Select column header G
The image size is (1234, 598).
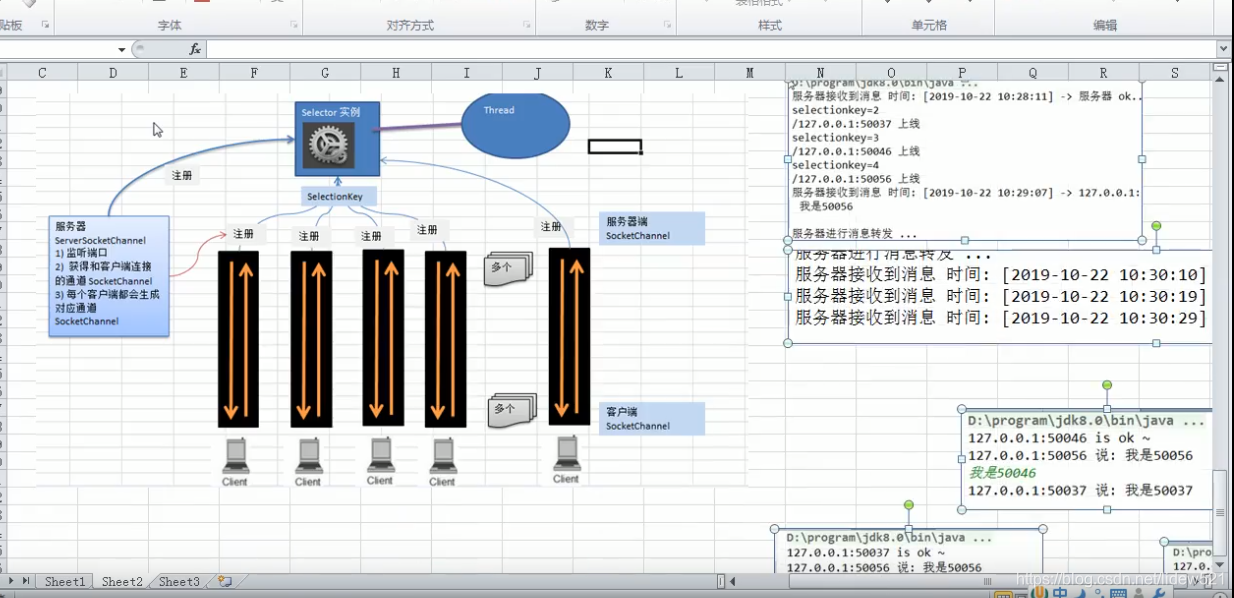(x=325, y=73)
